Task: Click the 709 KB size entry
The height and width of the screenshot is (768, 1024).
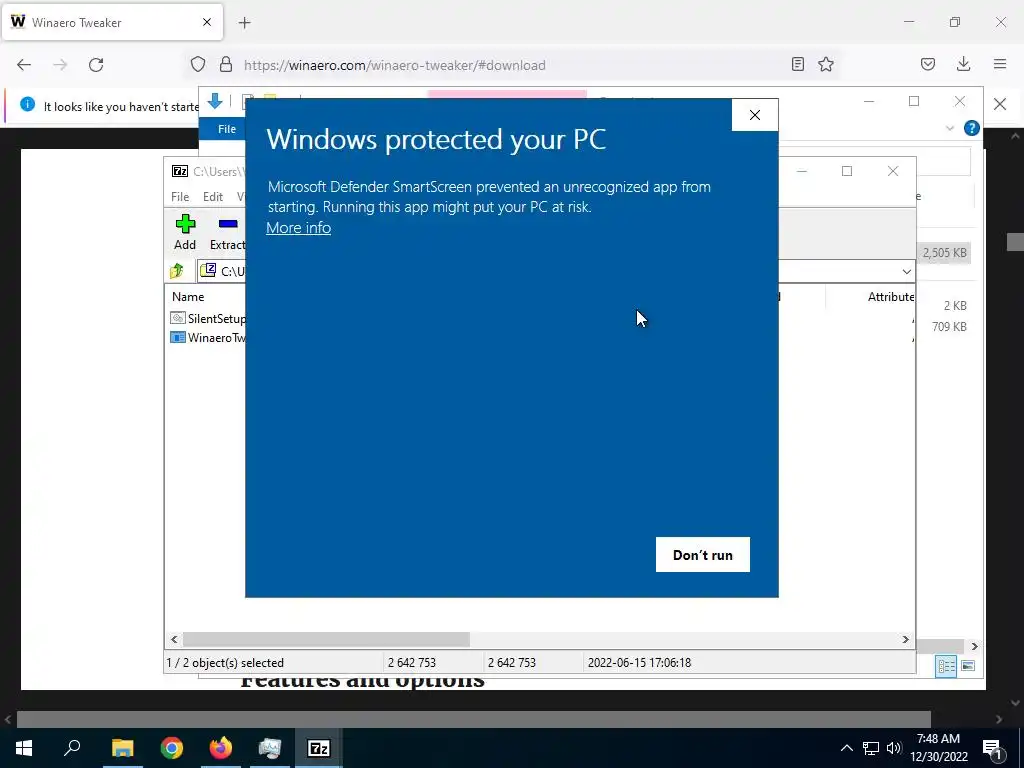Action: [949, 327]
